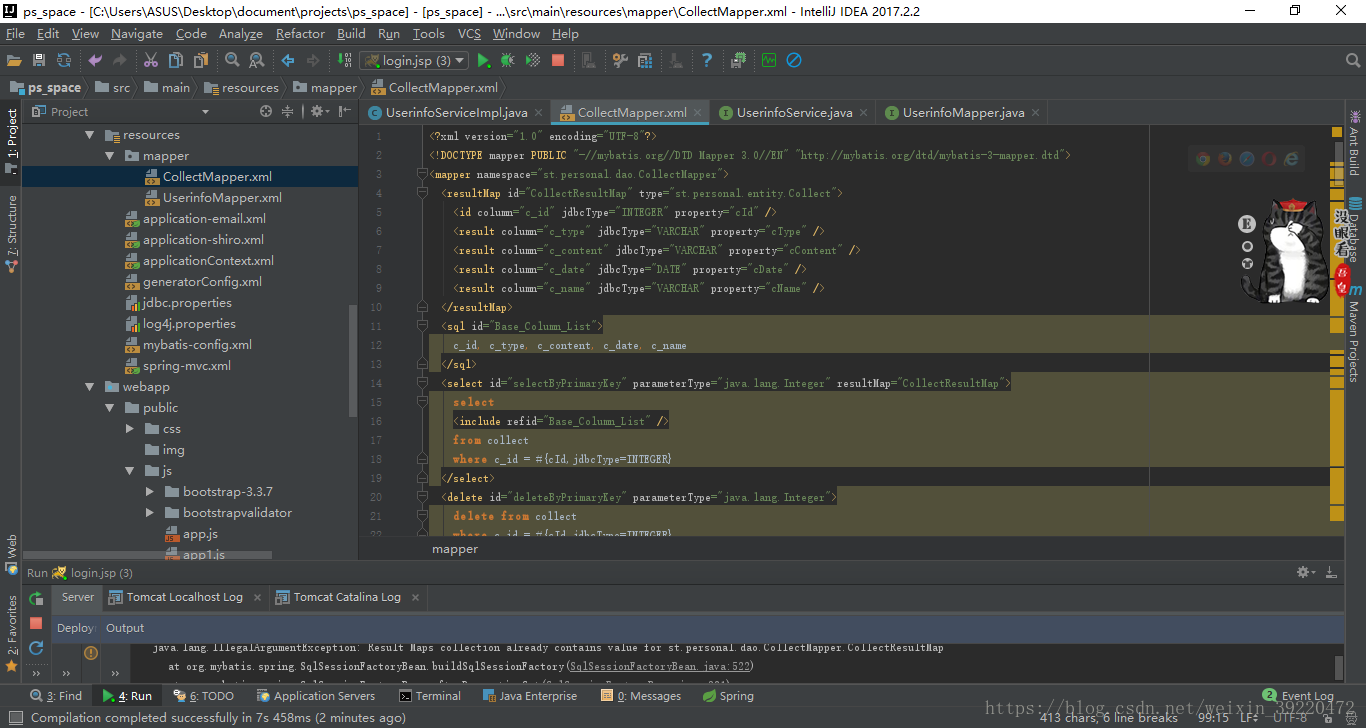Click the Paste clipboard icon
This screenshot has height=728, width=1366.
(200, 60)
